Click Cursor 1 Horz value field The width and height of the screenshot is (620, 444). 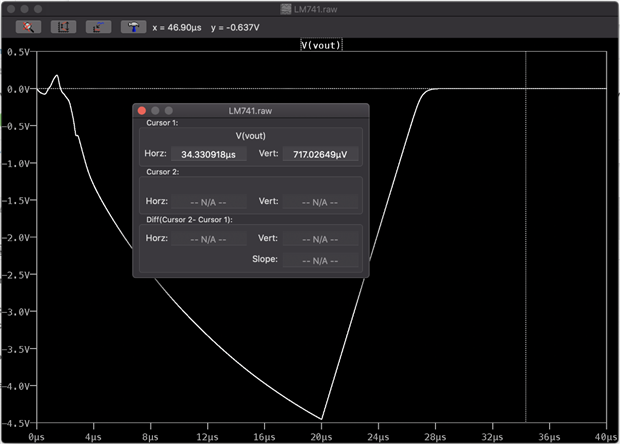(x=208, y=154)
